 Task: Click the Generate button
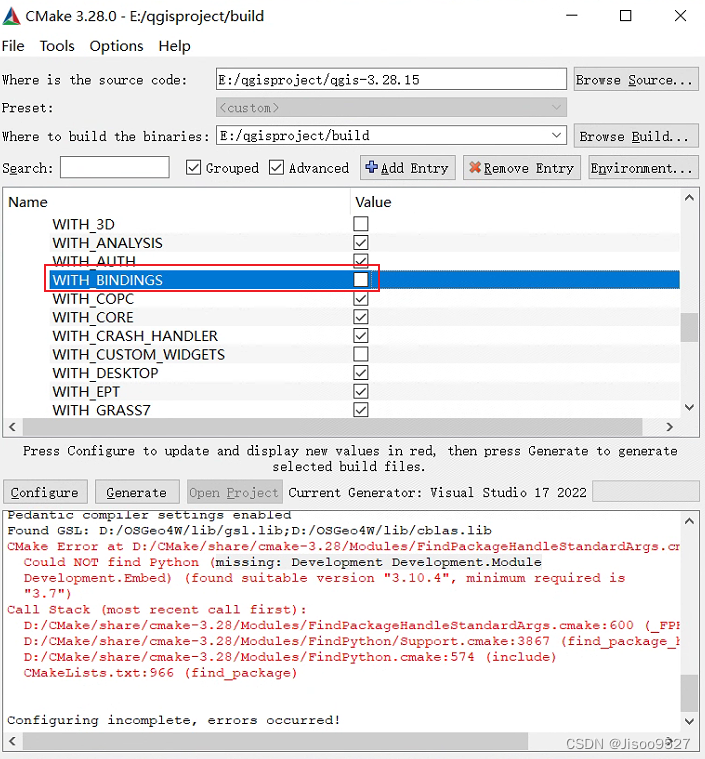pyautogui.click(x=137, y=492)
